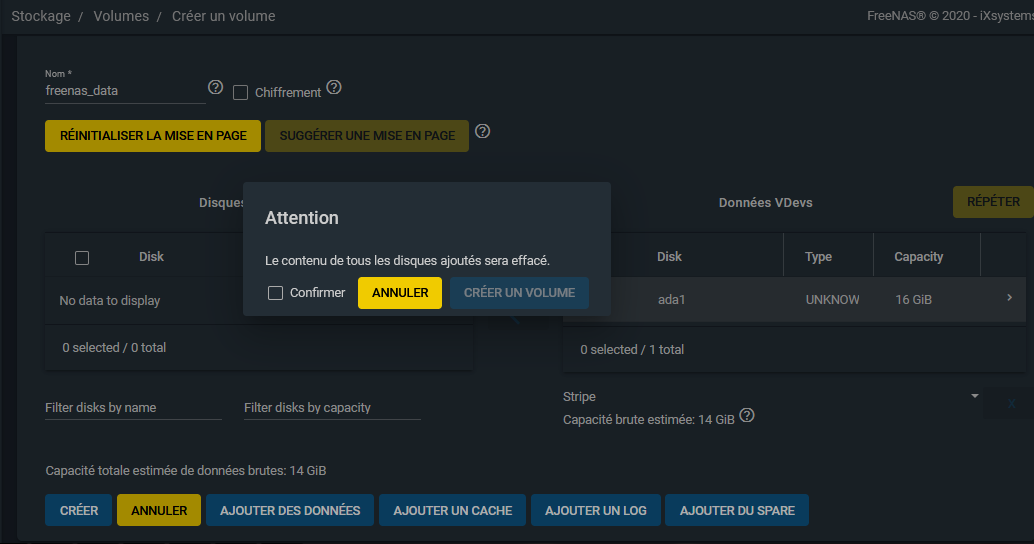The width and height of the screenshot is (1034, 544).
Task: Open Volumes breadcrumb link
Action: coord(121,16)
